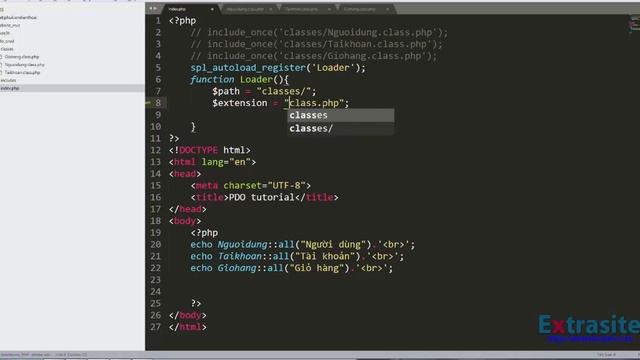Viewport: 640px width, 360px height.
Task: Click 'spl_autoload_register' on line 5
Action: [248, 68]
